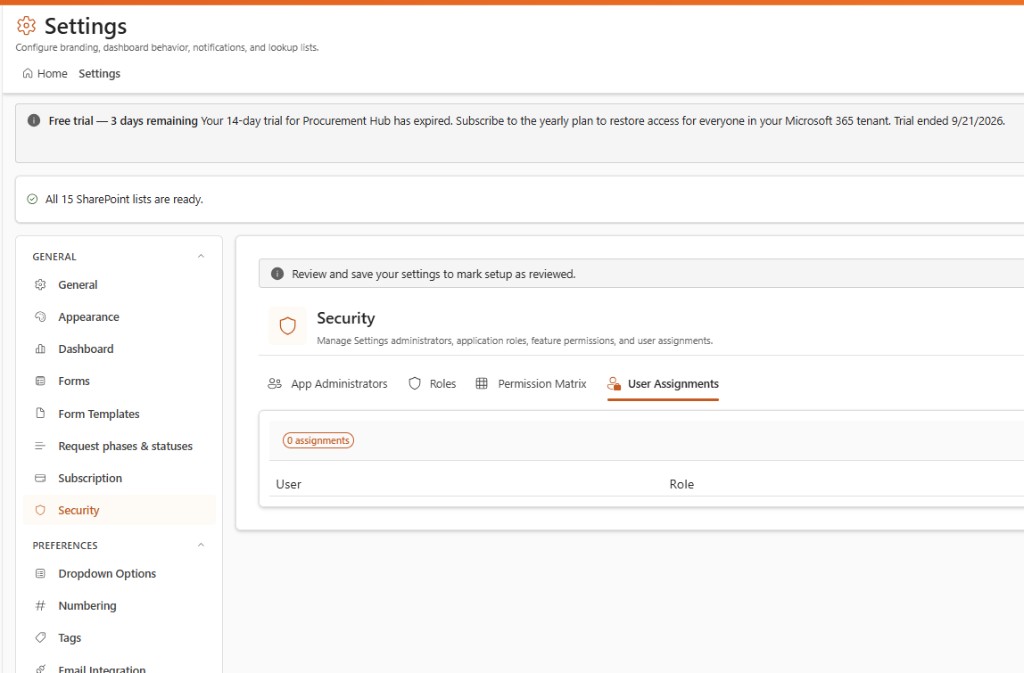Click the Appearance palette icon
The height and width of the screenshot is (673, 1024).
pyautogui.click(x=40, y=317)
